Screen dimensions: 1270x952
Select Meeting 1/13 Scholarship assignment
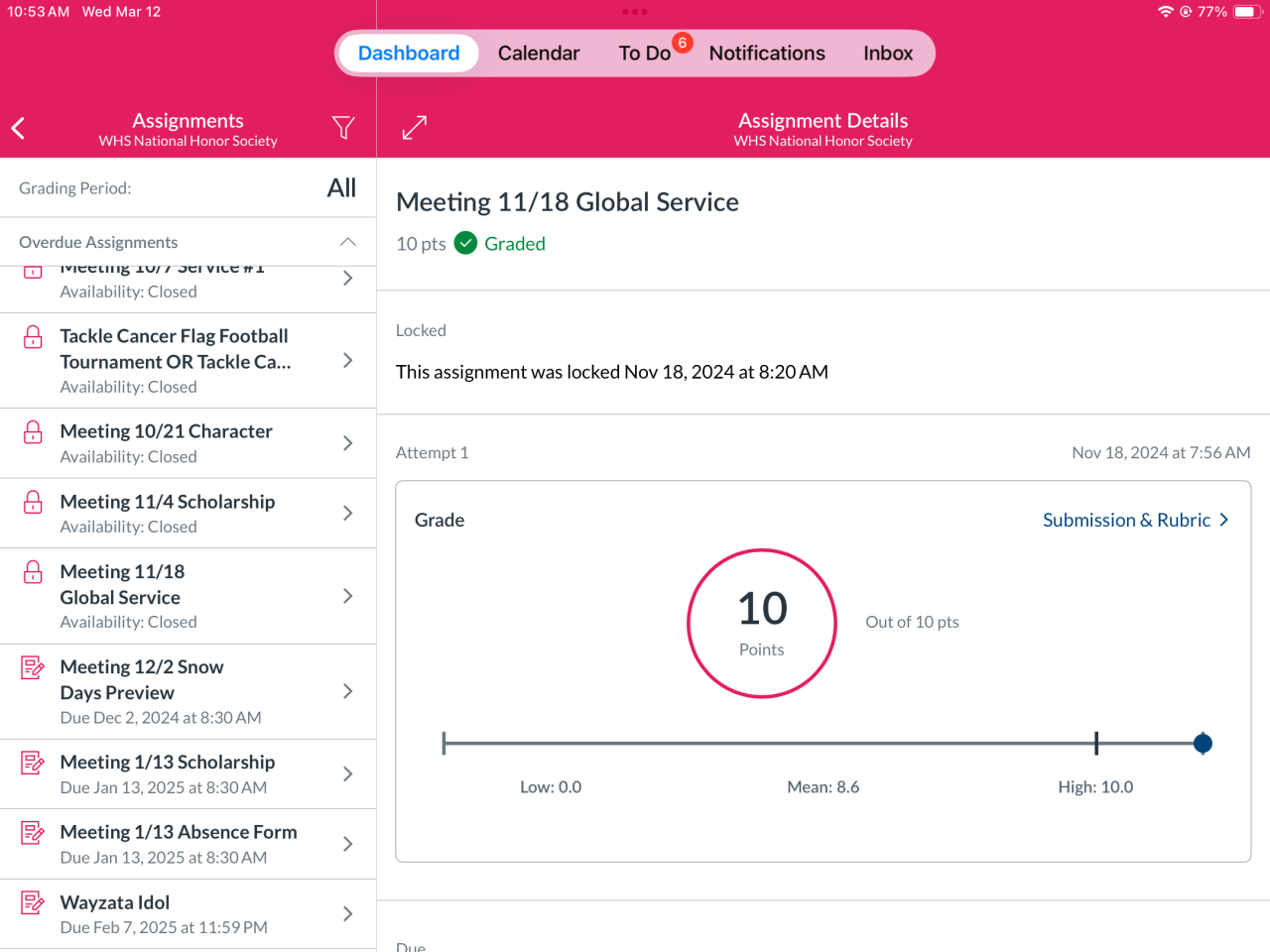(x=168, y=773)
